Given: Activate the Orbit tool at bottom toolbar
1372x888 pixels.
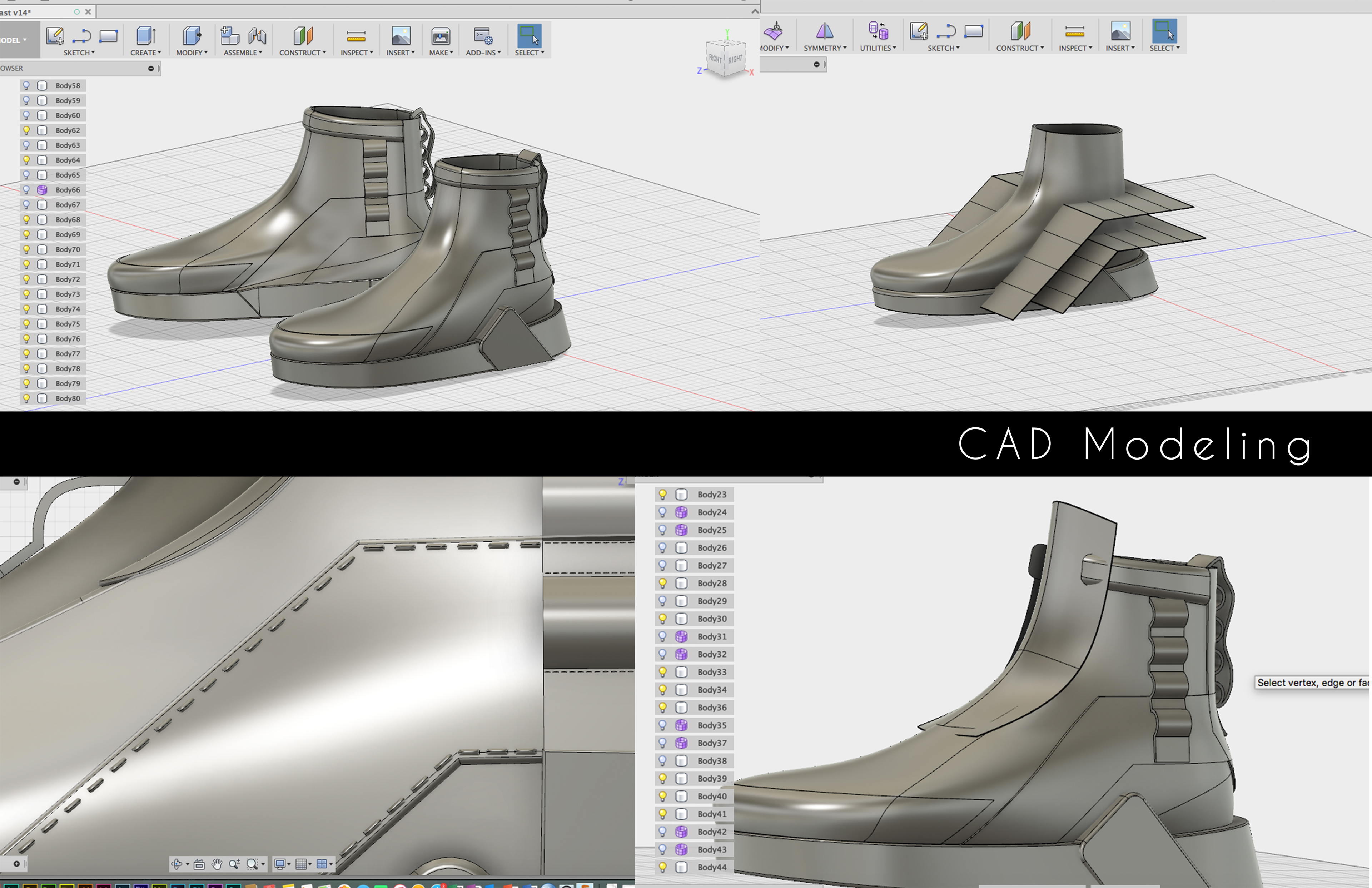Looking at the screenshot, I should (178, 864).
